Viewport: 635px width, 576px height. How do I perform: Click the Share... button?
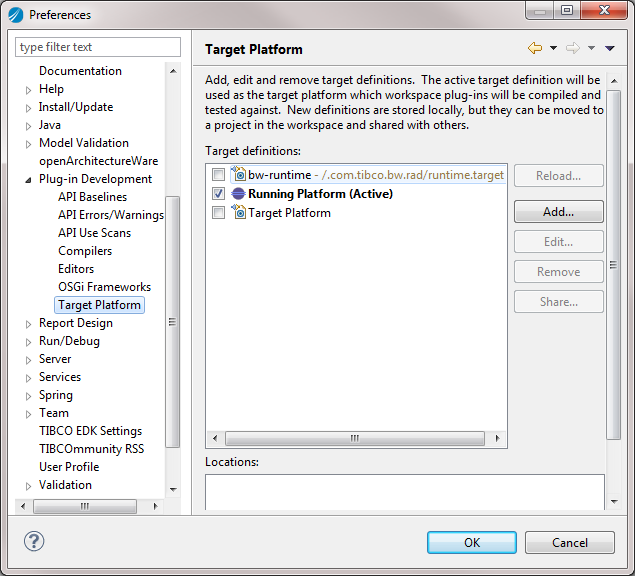pos(558,302)
